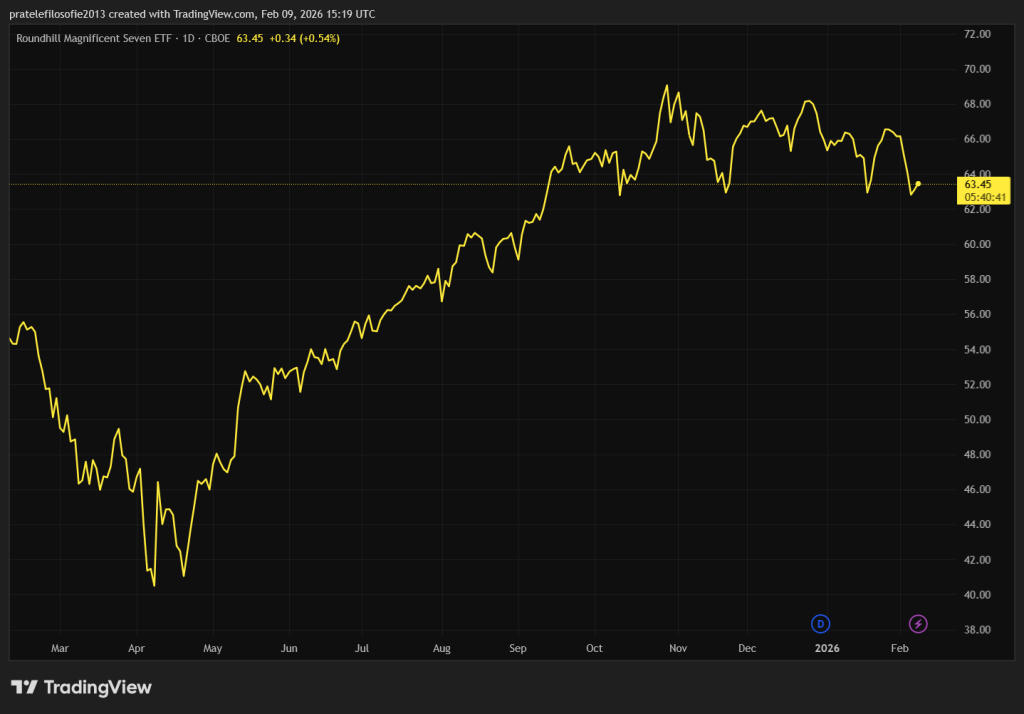Click the CBOE exchange label in legend
Screen dimensions: 1024x714
[x=217, y=38]
